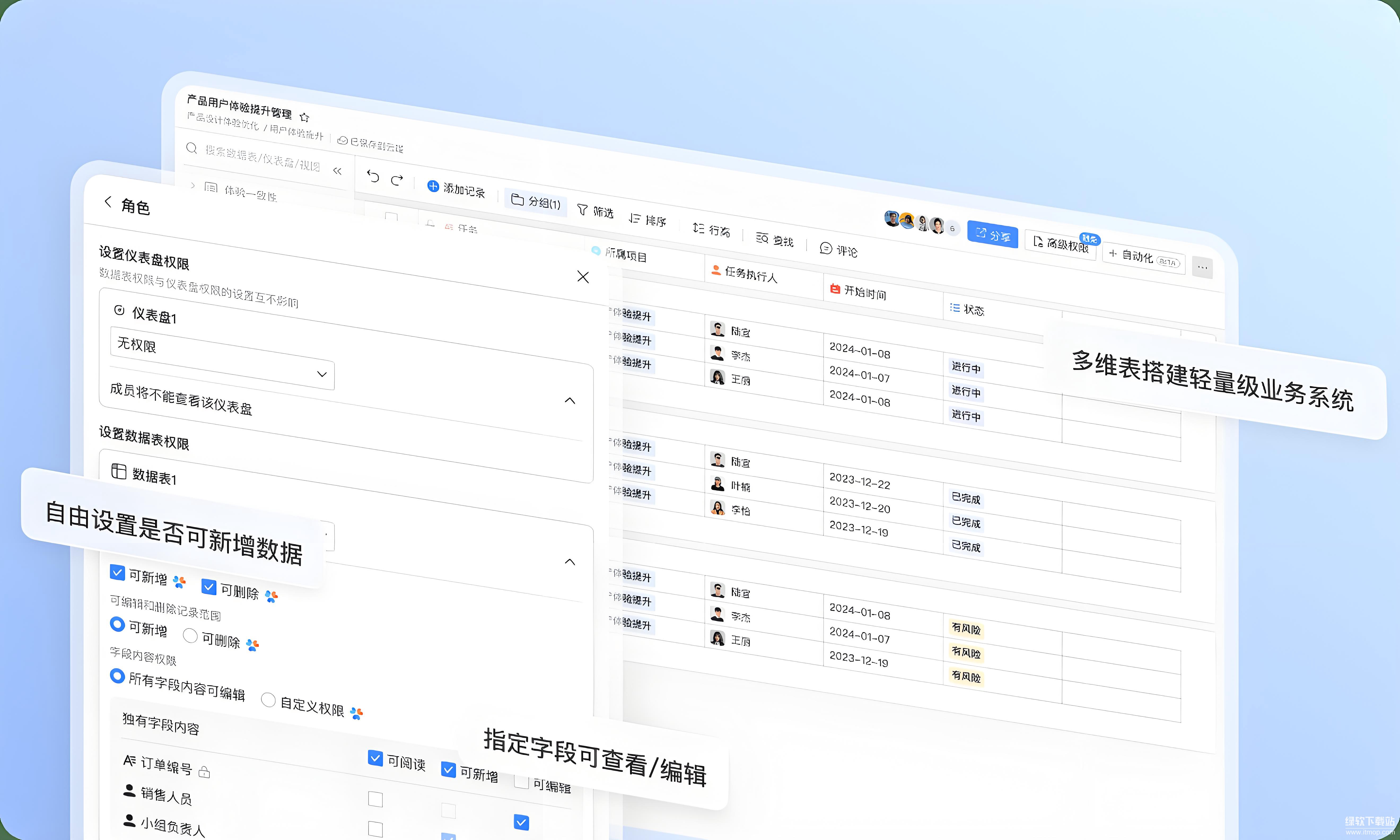Collapse the 数据表1 section chevron

(x=570, y=562)
